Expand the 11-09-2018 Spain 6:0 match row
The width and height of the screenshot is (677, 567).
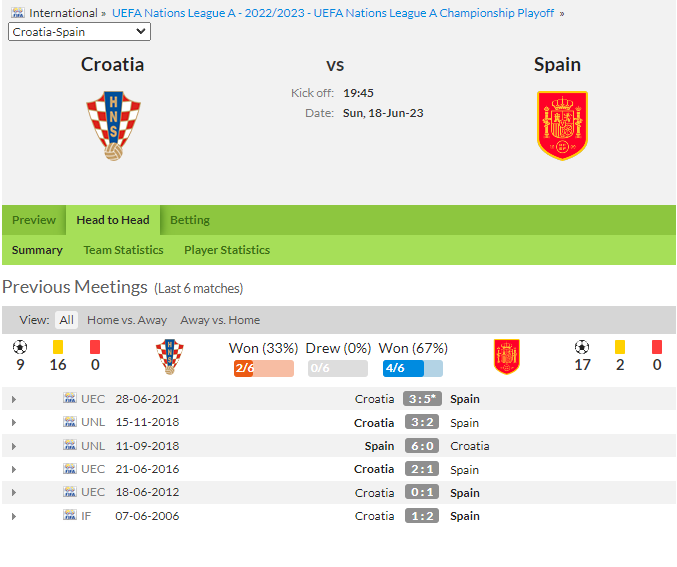point(14,446)
